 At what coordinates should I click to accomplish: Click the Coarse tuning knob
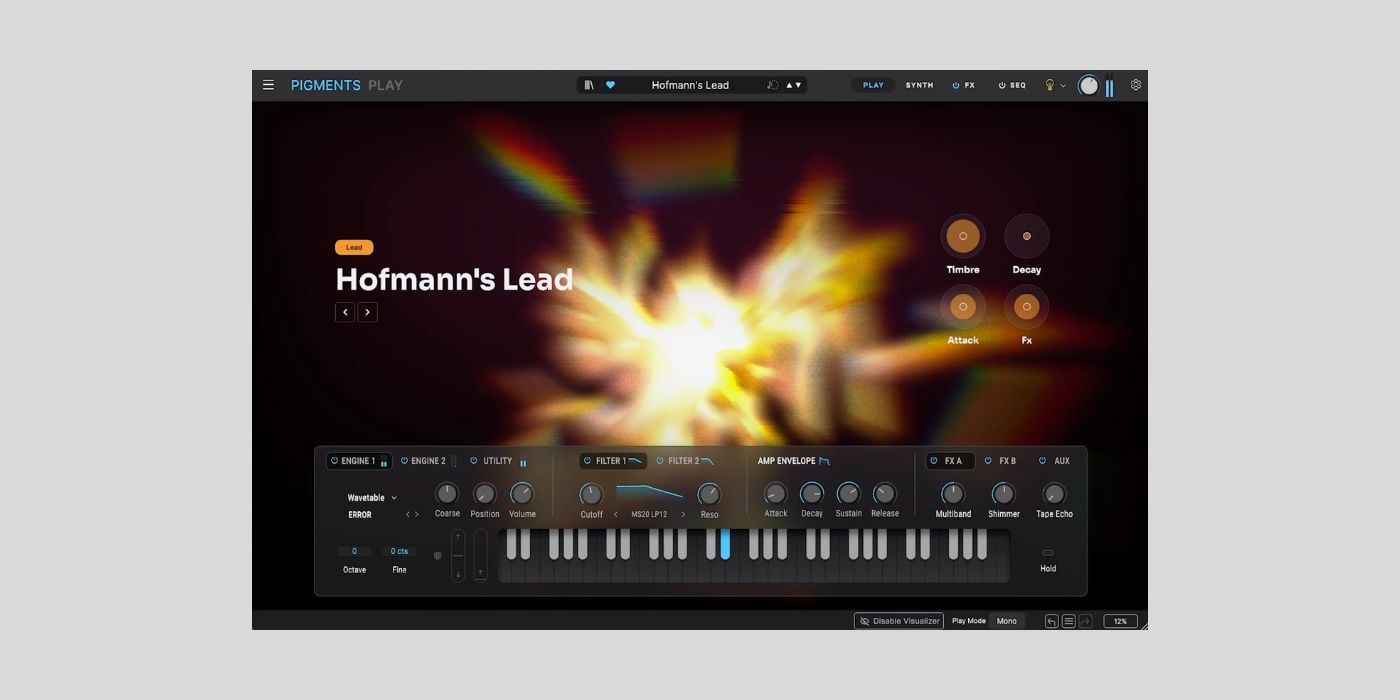coord(447,493)
